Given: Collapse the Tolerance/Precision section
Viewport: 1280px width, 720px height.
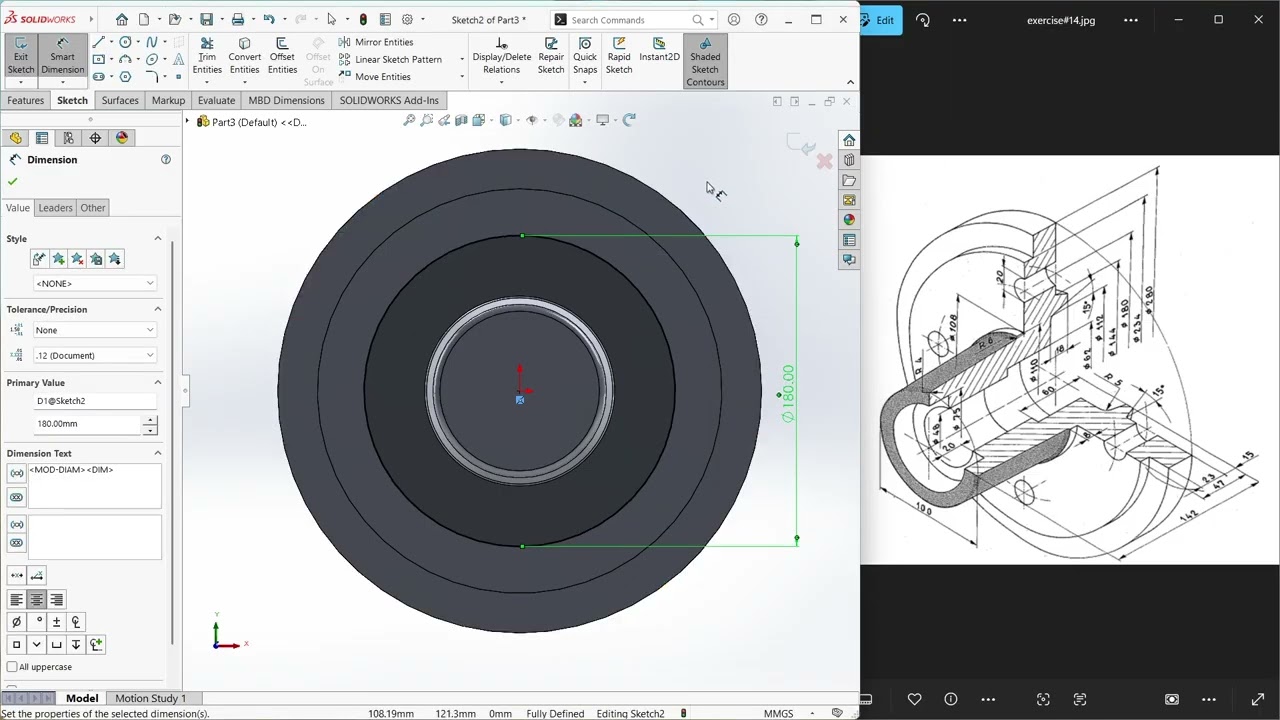Looking at the screenshot, I should point(157,309).
